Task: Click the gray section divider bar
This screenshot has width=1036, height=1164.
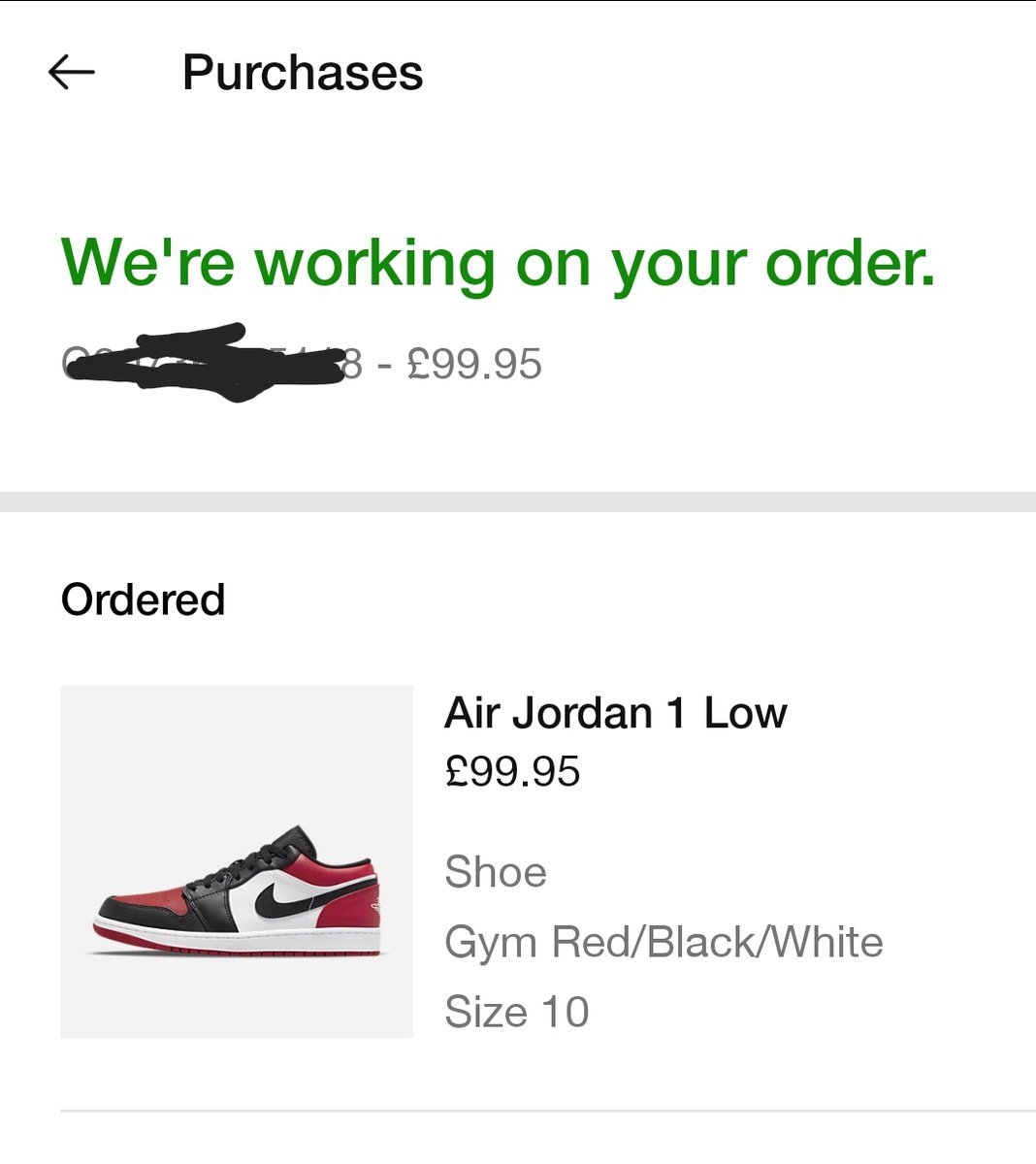Action: pyautogui.click(x=518, y=501)
